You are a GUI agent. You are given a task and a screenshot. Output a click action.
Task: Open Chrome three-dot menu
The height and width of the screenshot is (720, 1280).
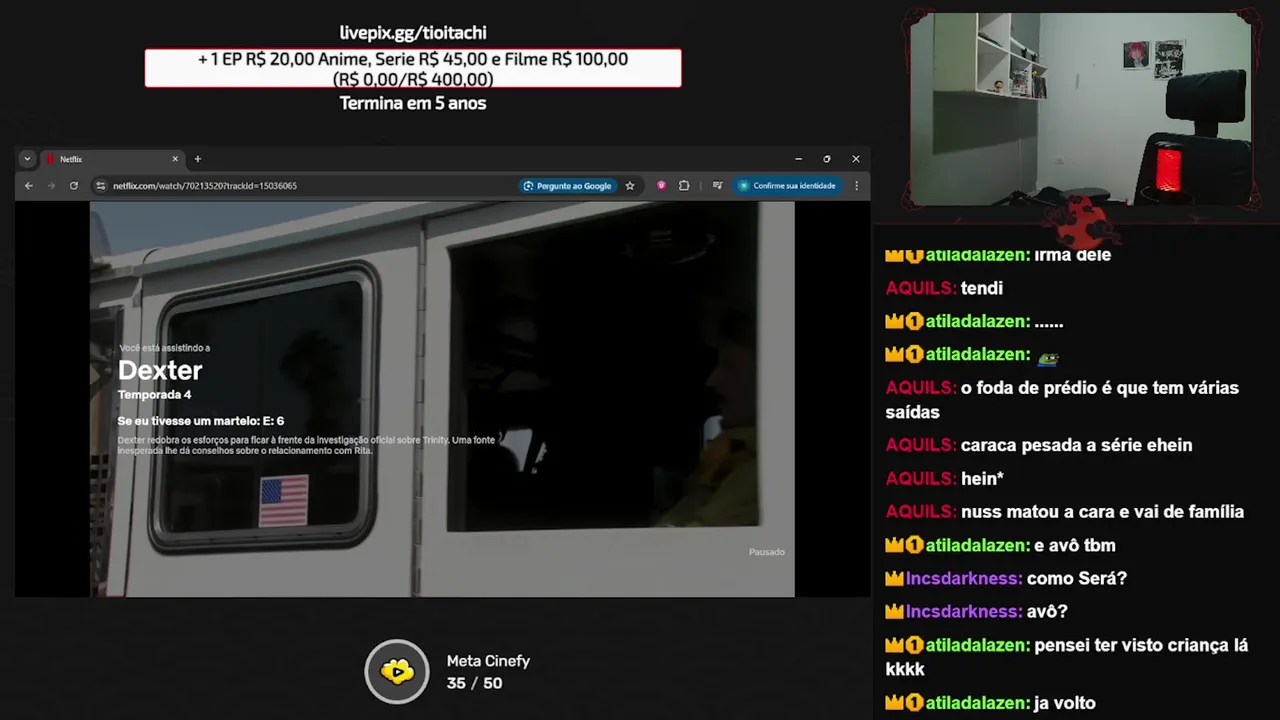(856, 186)
